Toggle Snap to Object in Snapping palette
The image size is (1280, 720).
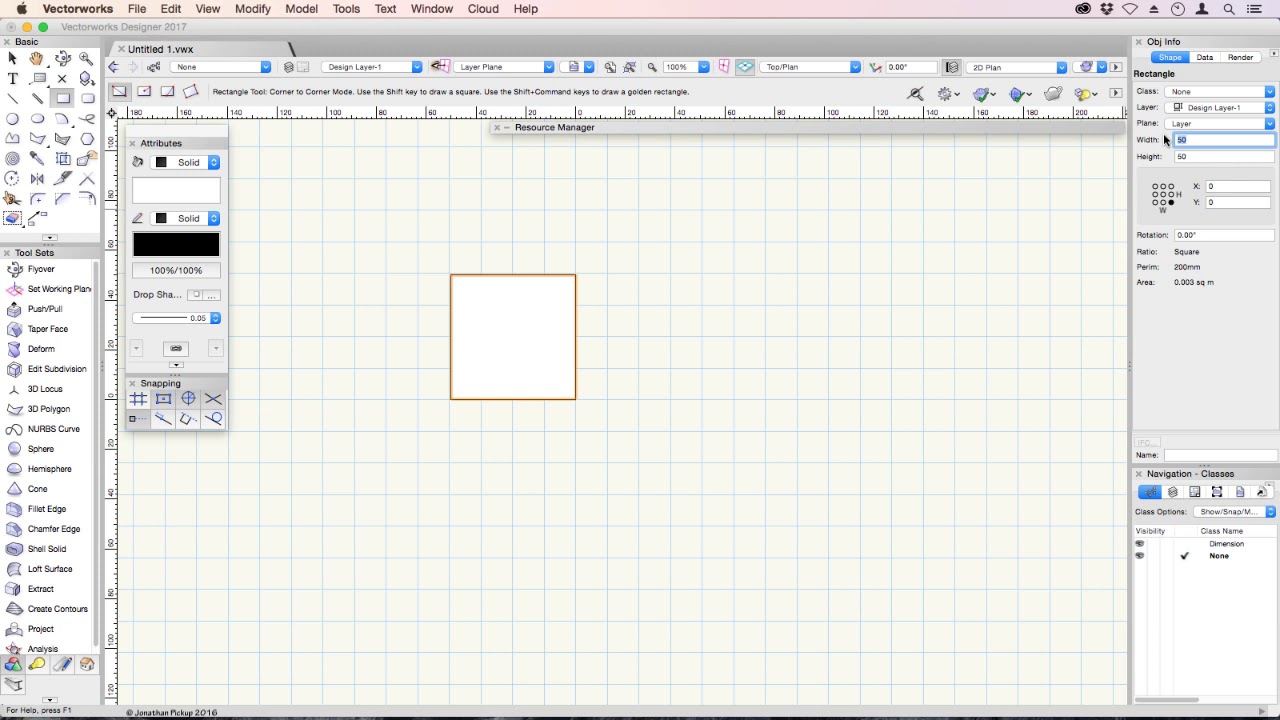tap(163, 399)
